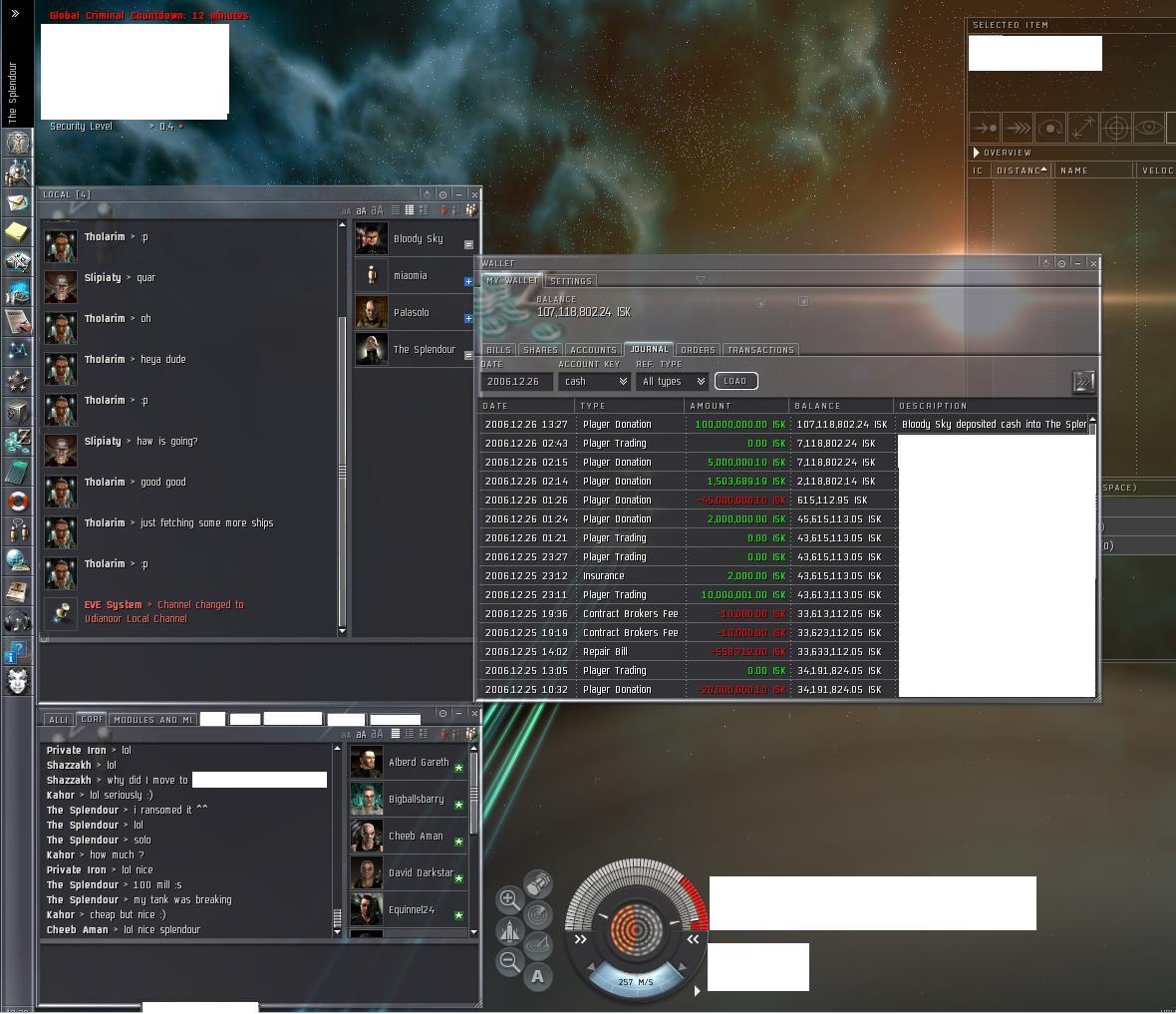1176x1014 pixels.
Task: Click Look At eye icon in Selected Item
Action: [x=1149, y=128]
